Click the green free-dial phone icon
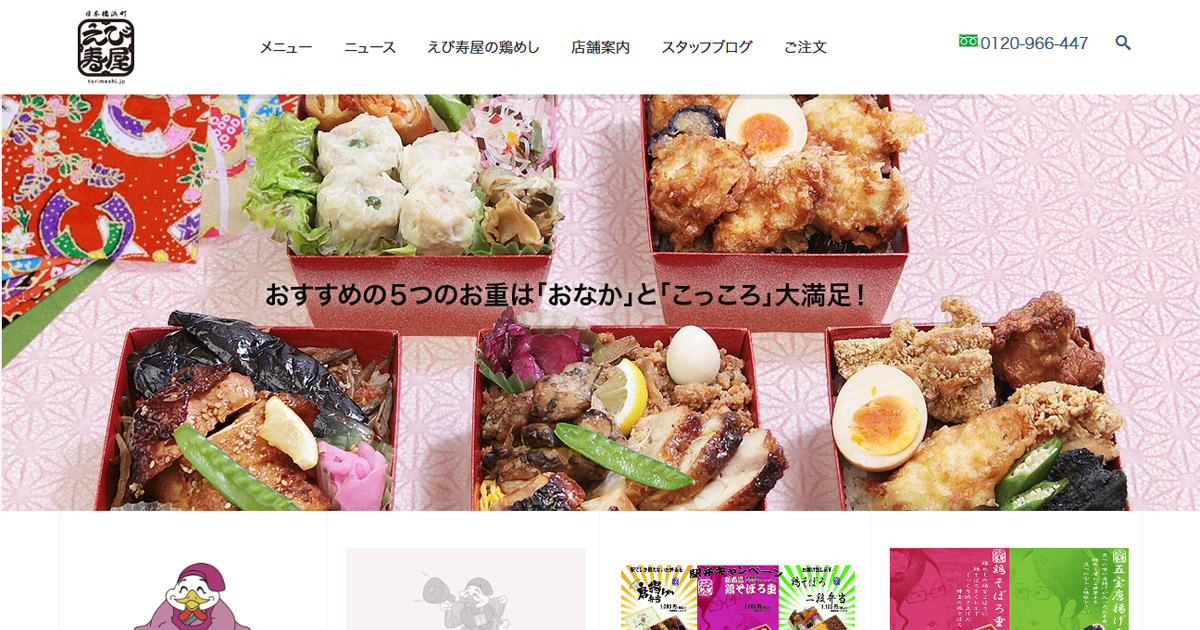Viewport: 1200px width, 630px height. point(968,41)
